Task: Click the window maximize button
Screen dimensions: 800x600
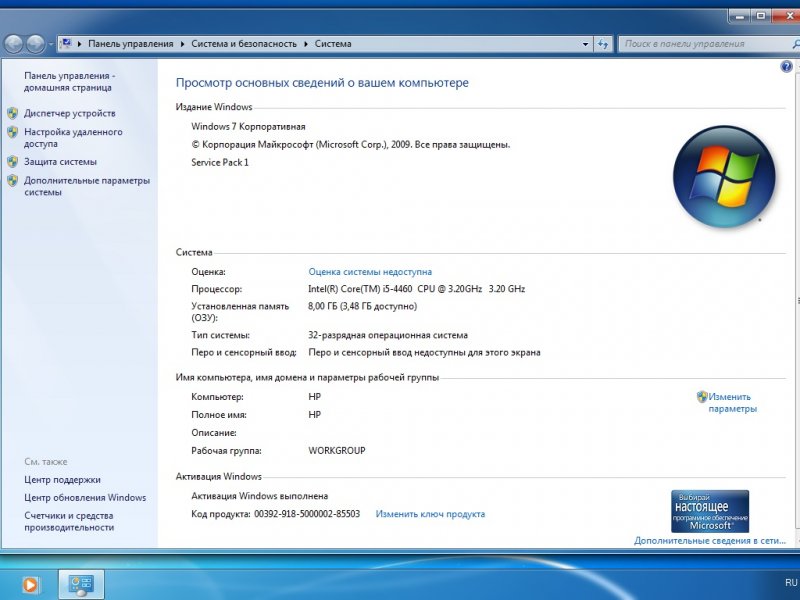Action: click(761, 17)
